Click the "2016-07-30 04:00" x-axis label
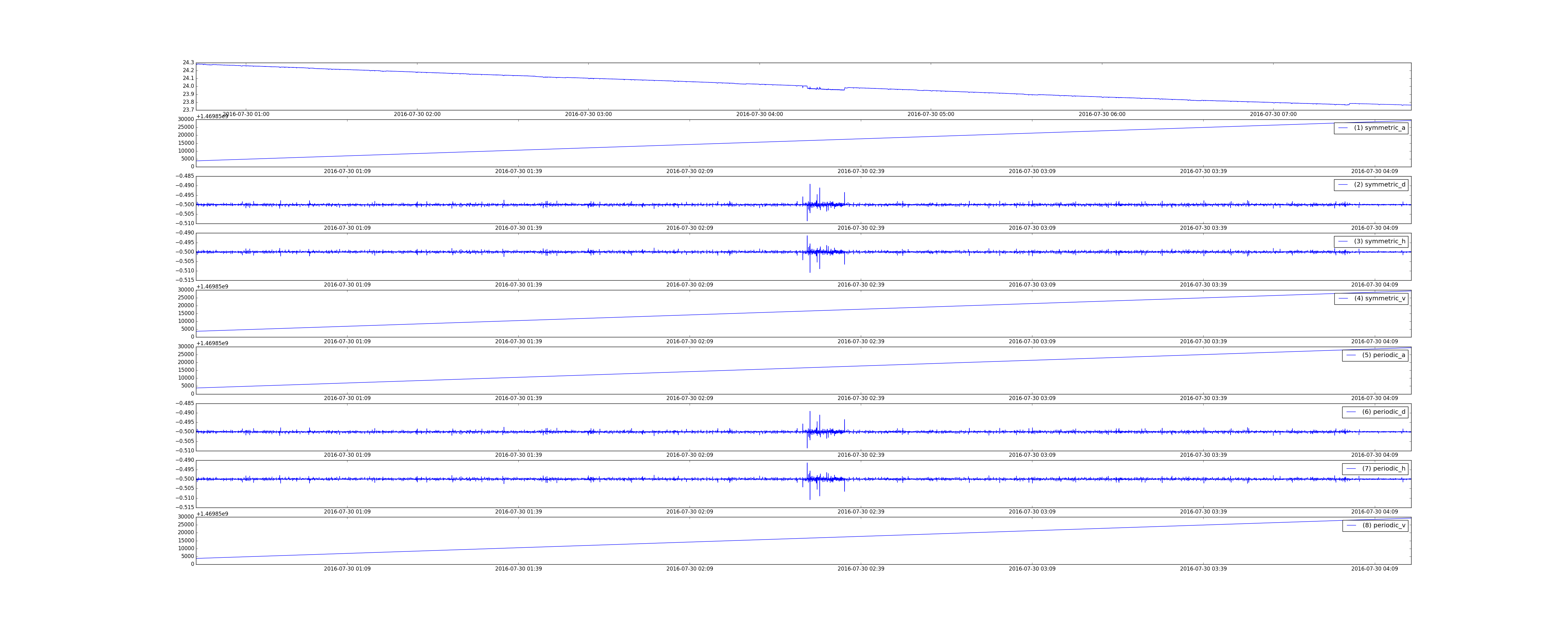Screen dimensions: 1568x627 click(x=760, y=114)
